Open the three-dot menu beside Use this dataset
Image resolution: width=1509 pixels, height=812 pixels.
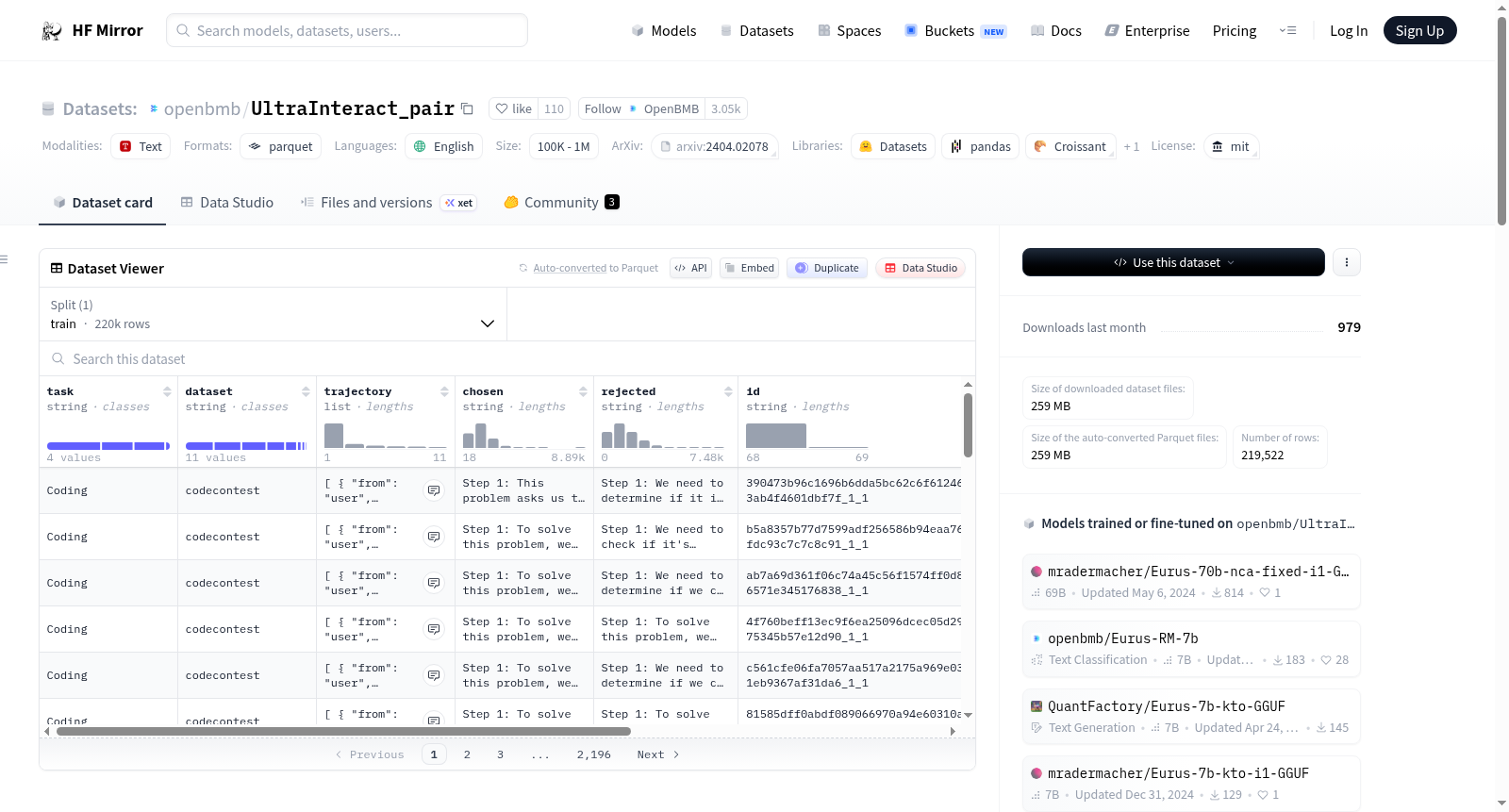(x=1347, y=262)
